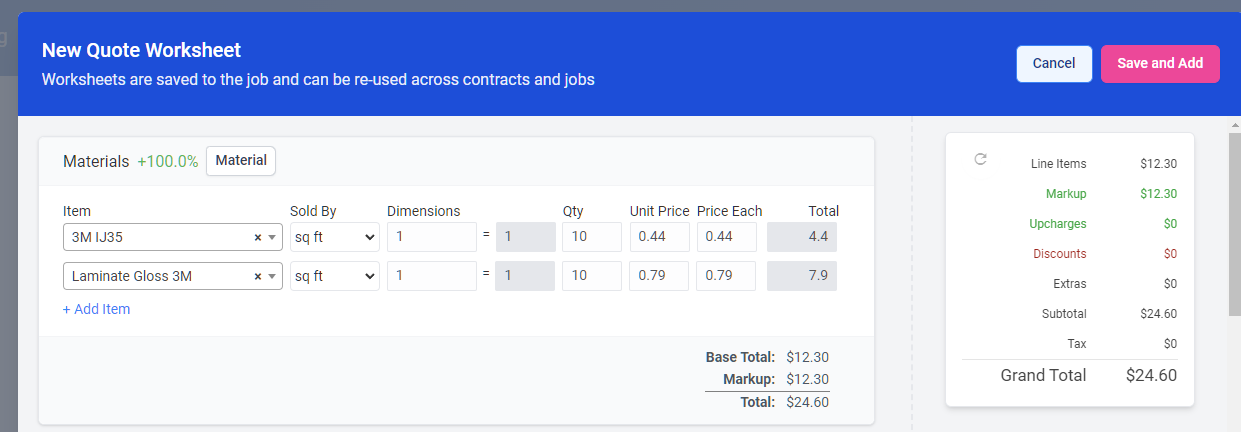Click the Grand Total $24.60 amount
This screenshot has height=432, width=1241.
coord(1151,376)
